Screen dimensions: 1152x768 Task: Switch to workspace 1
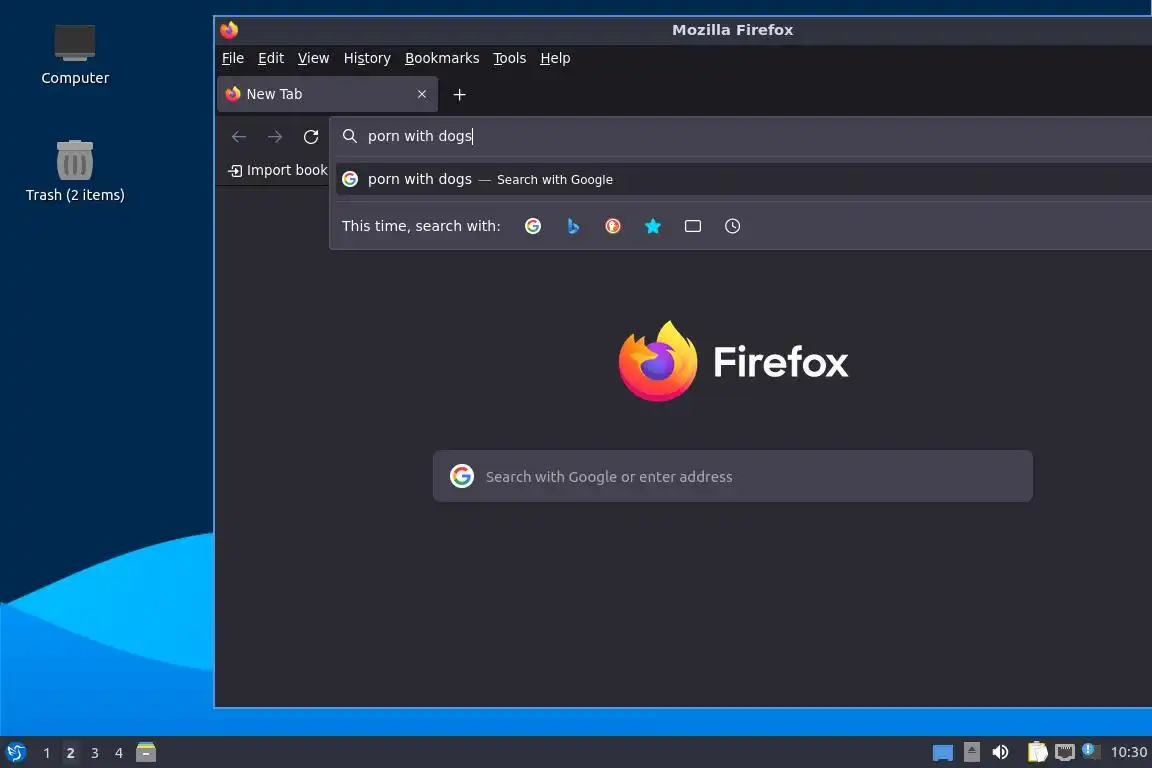(x=46, y=753)
